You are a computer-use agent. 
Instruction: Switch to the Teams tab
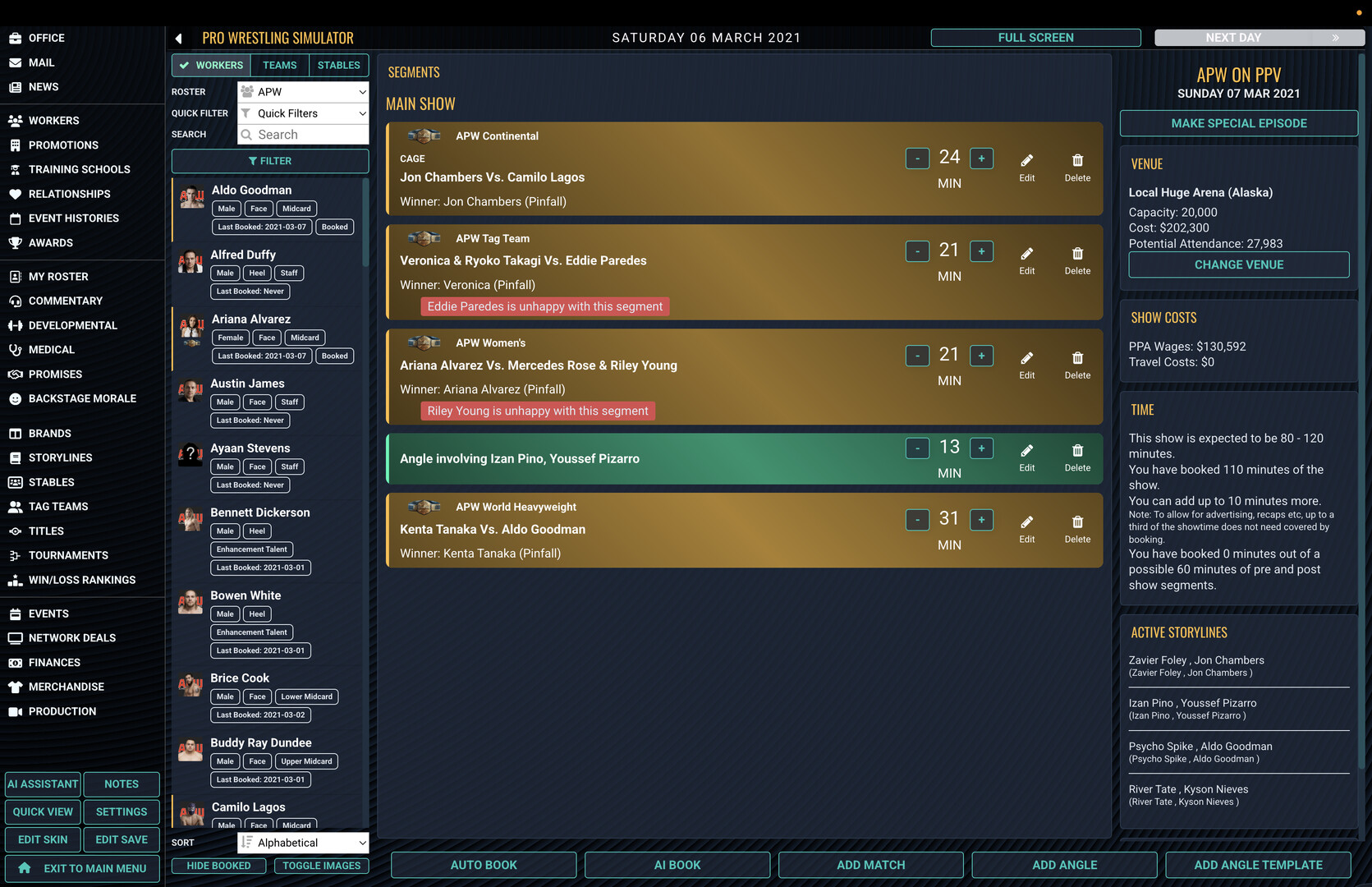279,66
